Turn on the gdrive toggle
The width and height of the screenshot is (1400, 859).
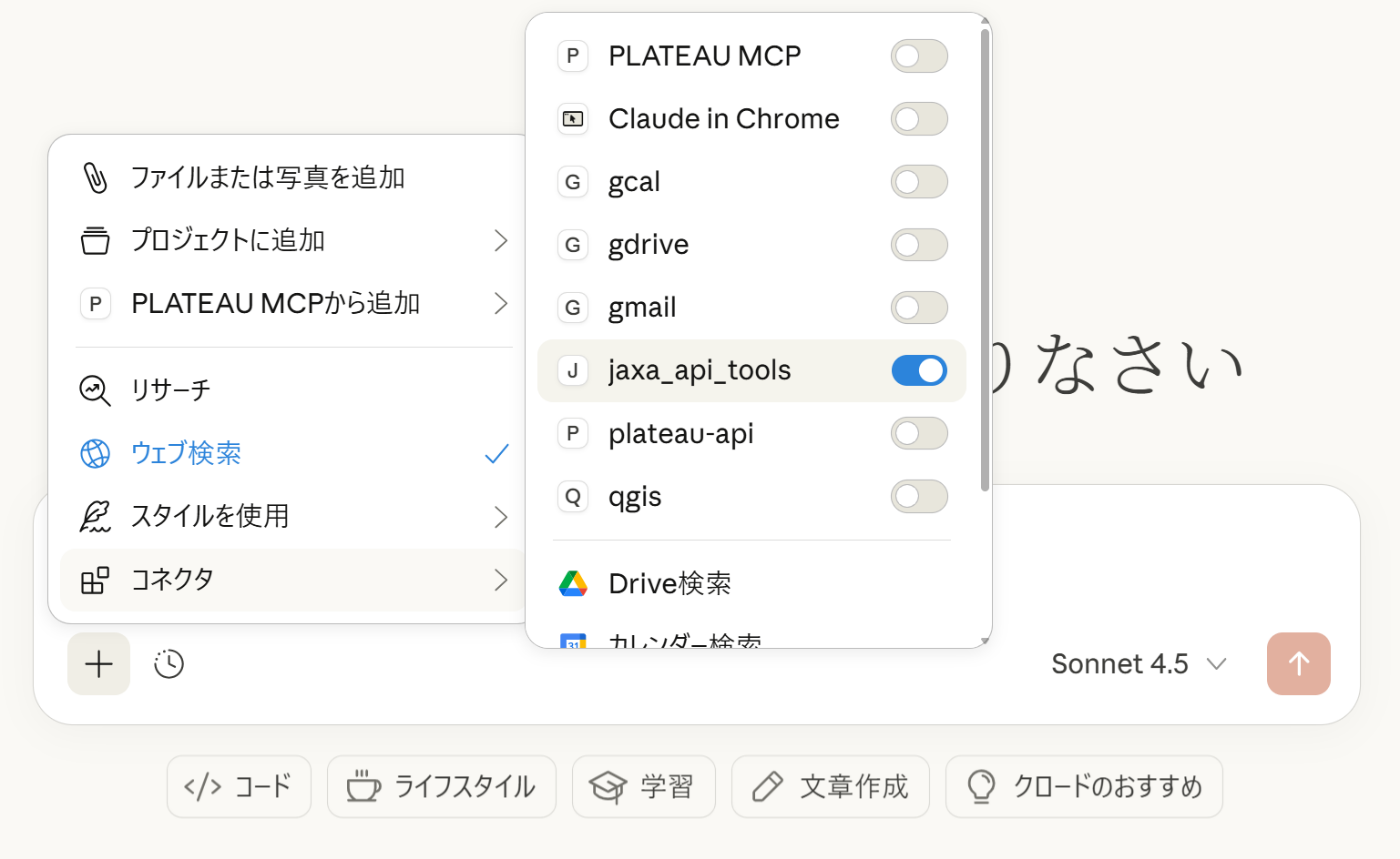919,245
